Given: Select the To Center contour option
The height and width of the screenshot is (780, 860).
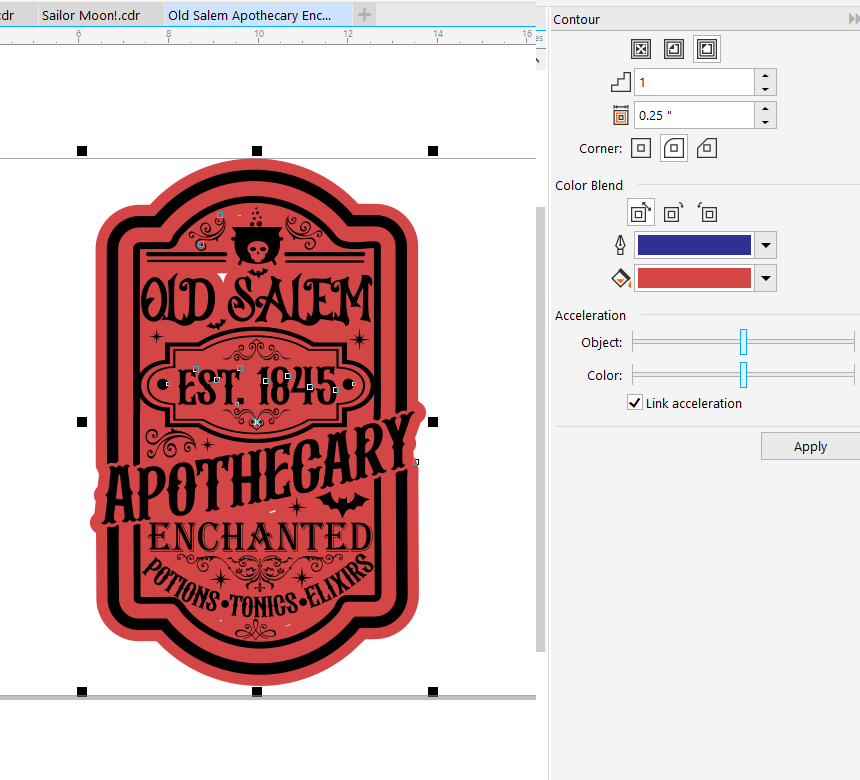Looking at the screenshot, I should click(x=641, y=48).
